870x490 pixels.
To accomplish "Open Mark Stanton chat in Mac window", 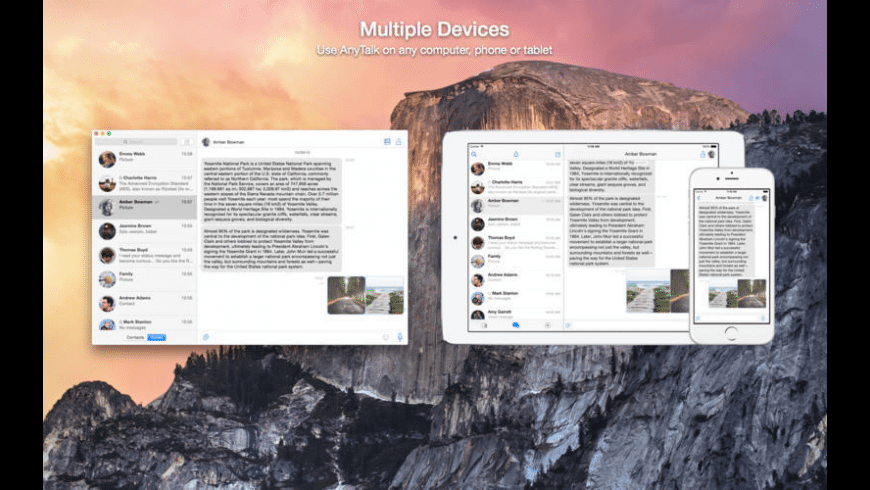I will click(145, 324).
